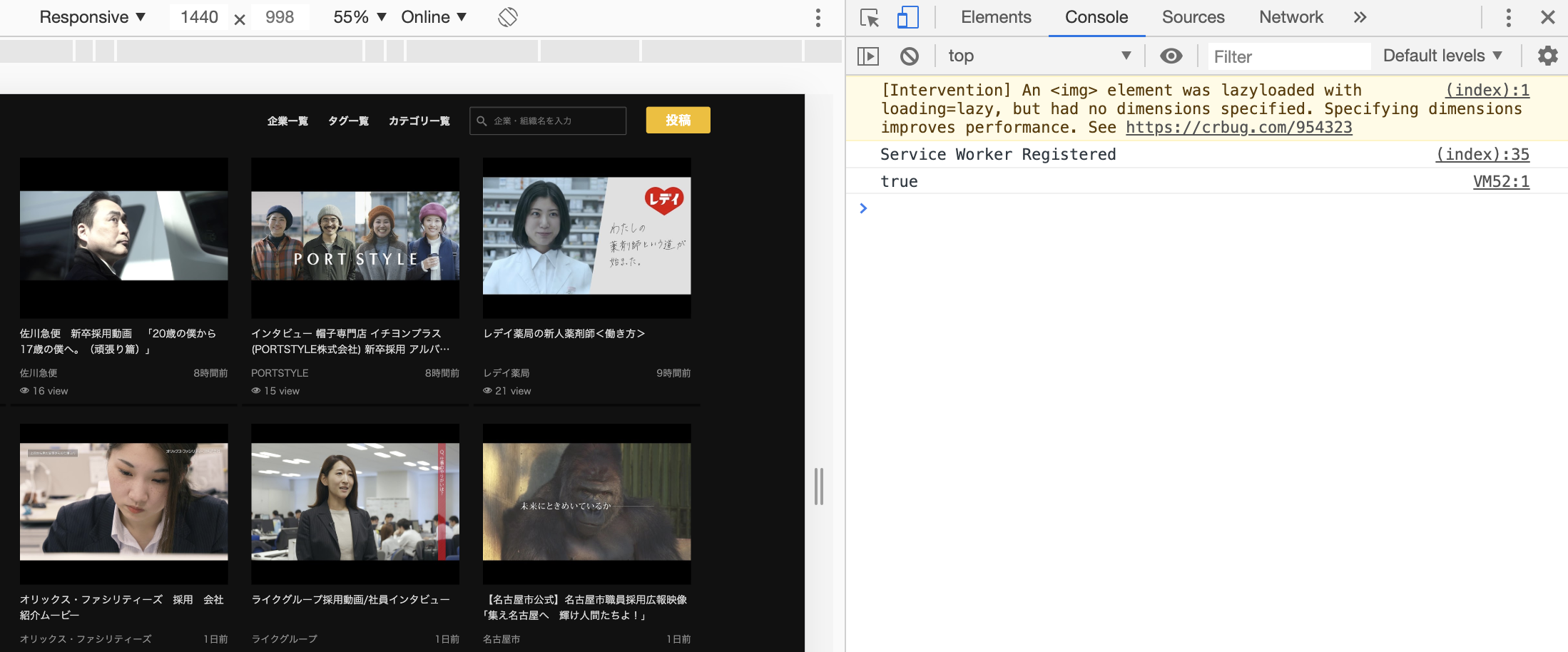
Task: Open the Default levels dropdown
Action: pyautogui.click(x=1442, y=56)
